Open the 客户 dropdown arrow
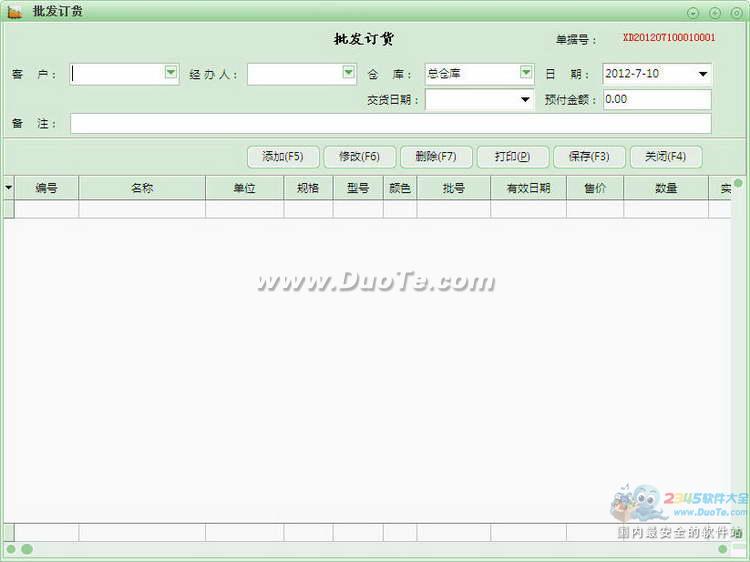 tap(170, 73)
